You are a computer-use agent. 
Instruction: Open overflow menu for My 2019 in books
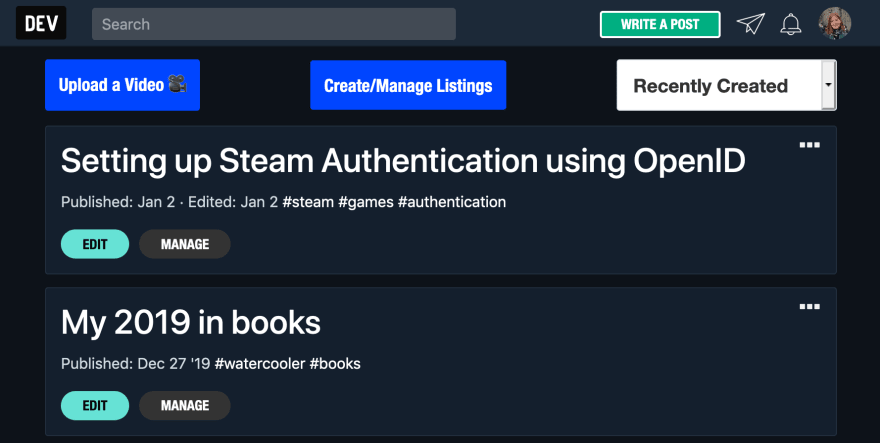click(809, 307)
